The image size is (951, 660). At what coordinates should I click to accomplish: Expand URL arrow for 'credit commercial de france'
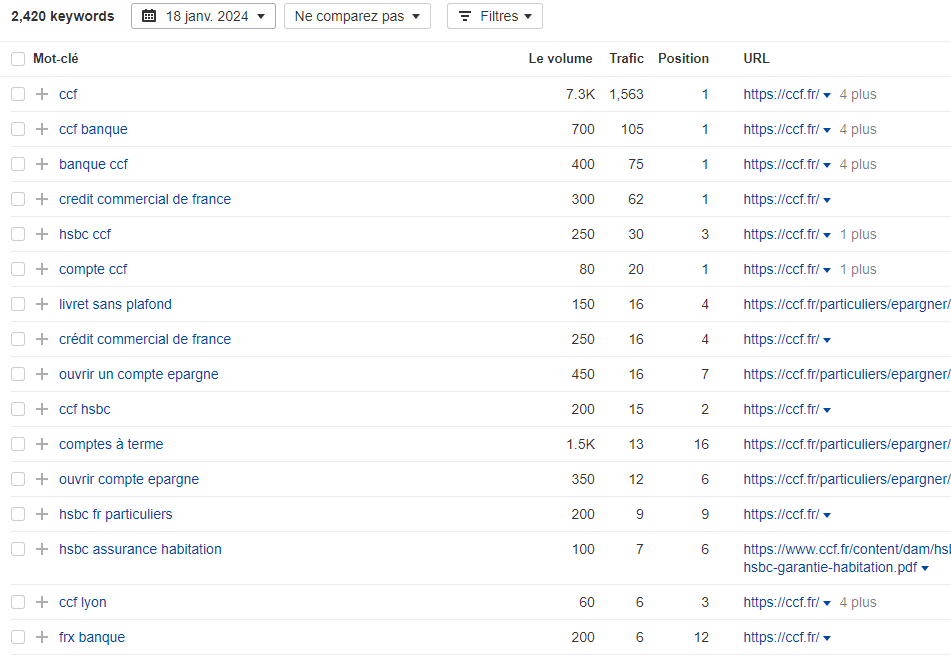coord(827,200)
